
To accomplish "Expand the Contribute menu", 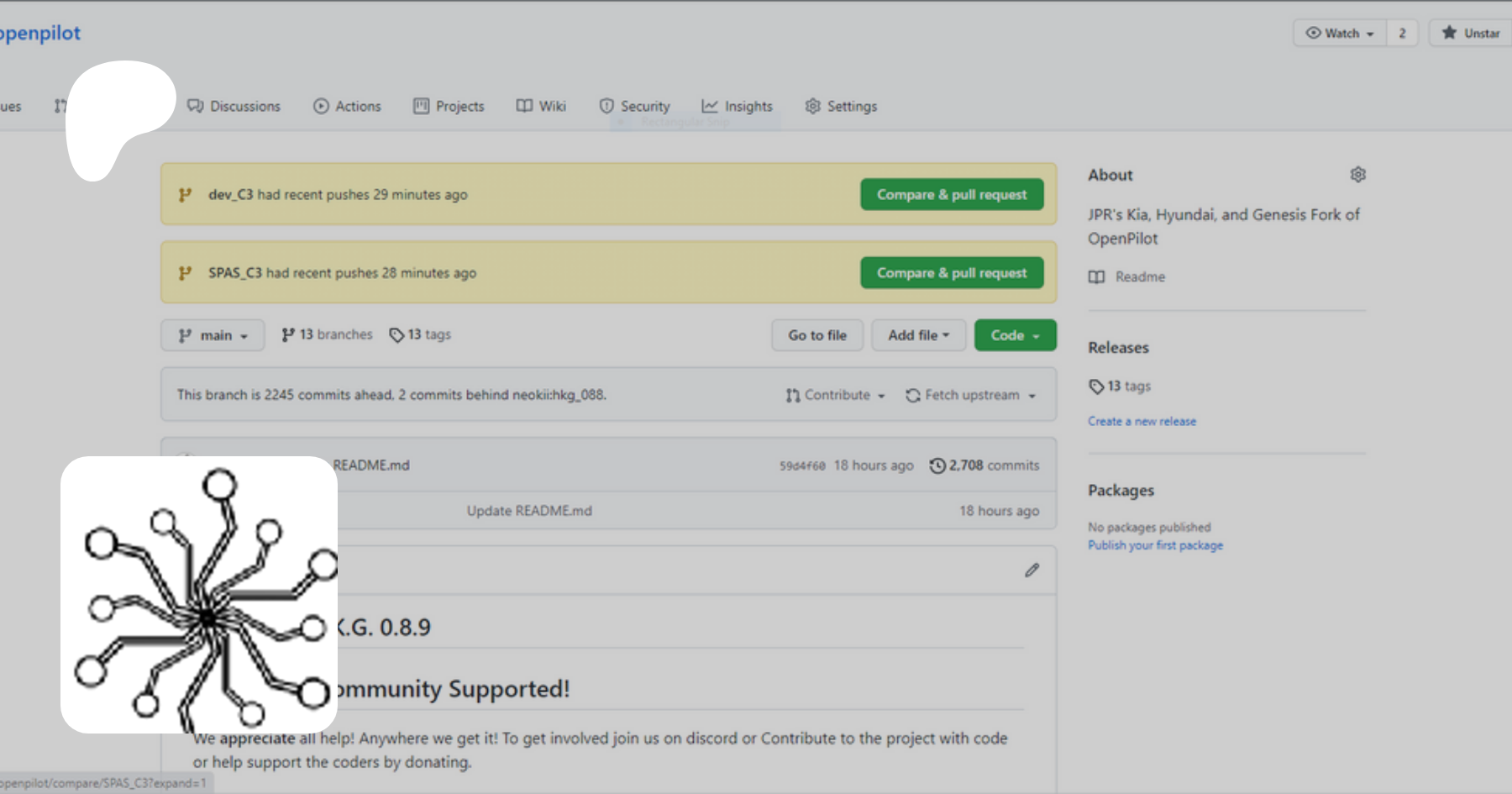I will (x=835, y=395).
